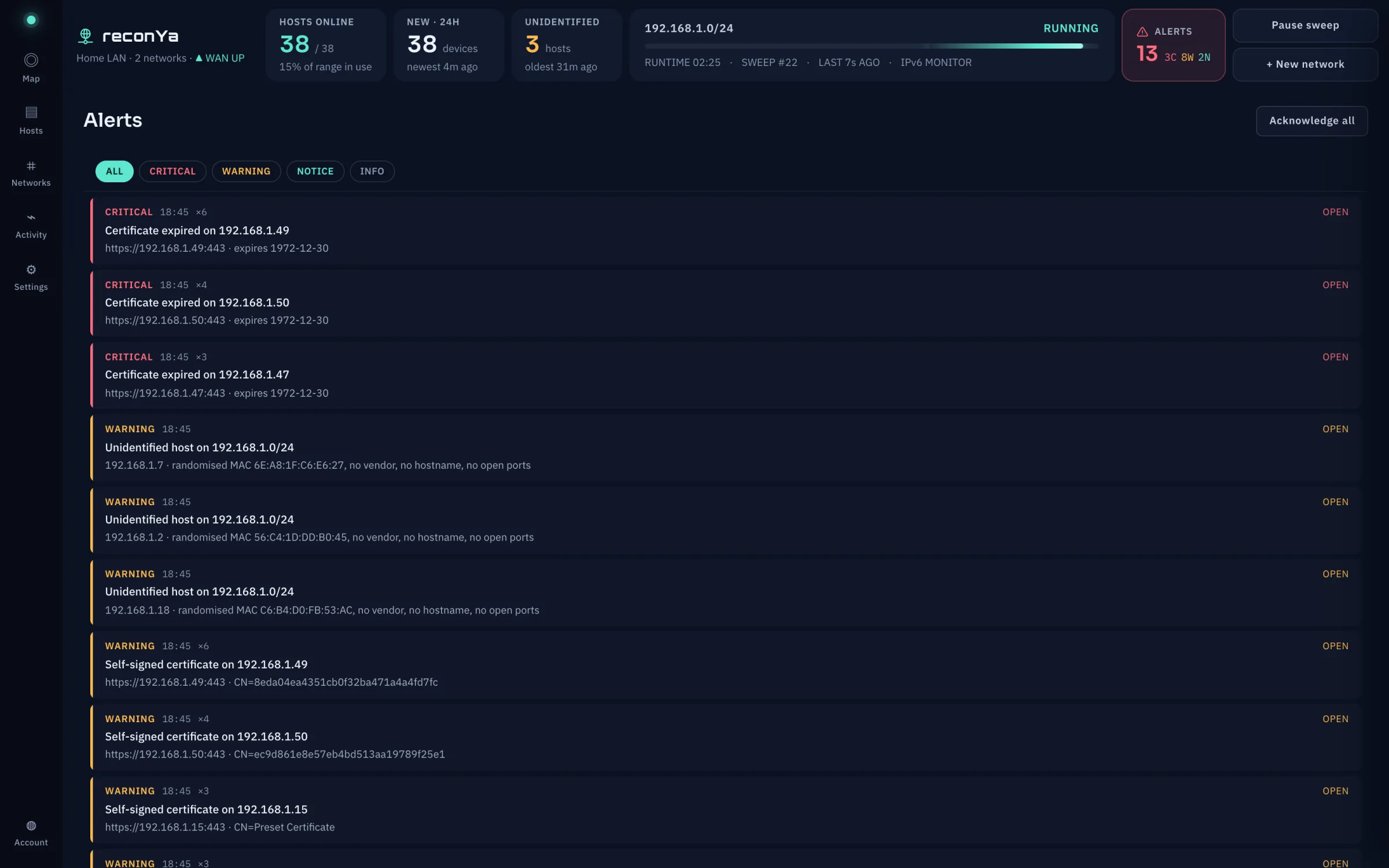Click the reconYa logo icon

point(86,36)
